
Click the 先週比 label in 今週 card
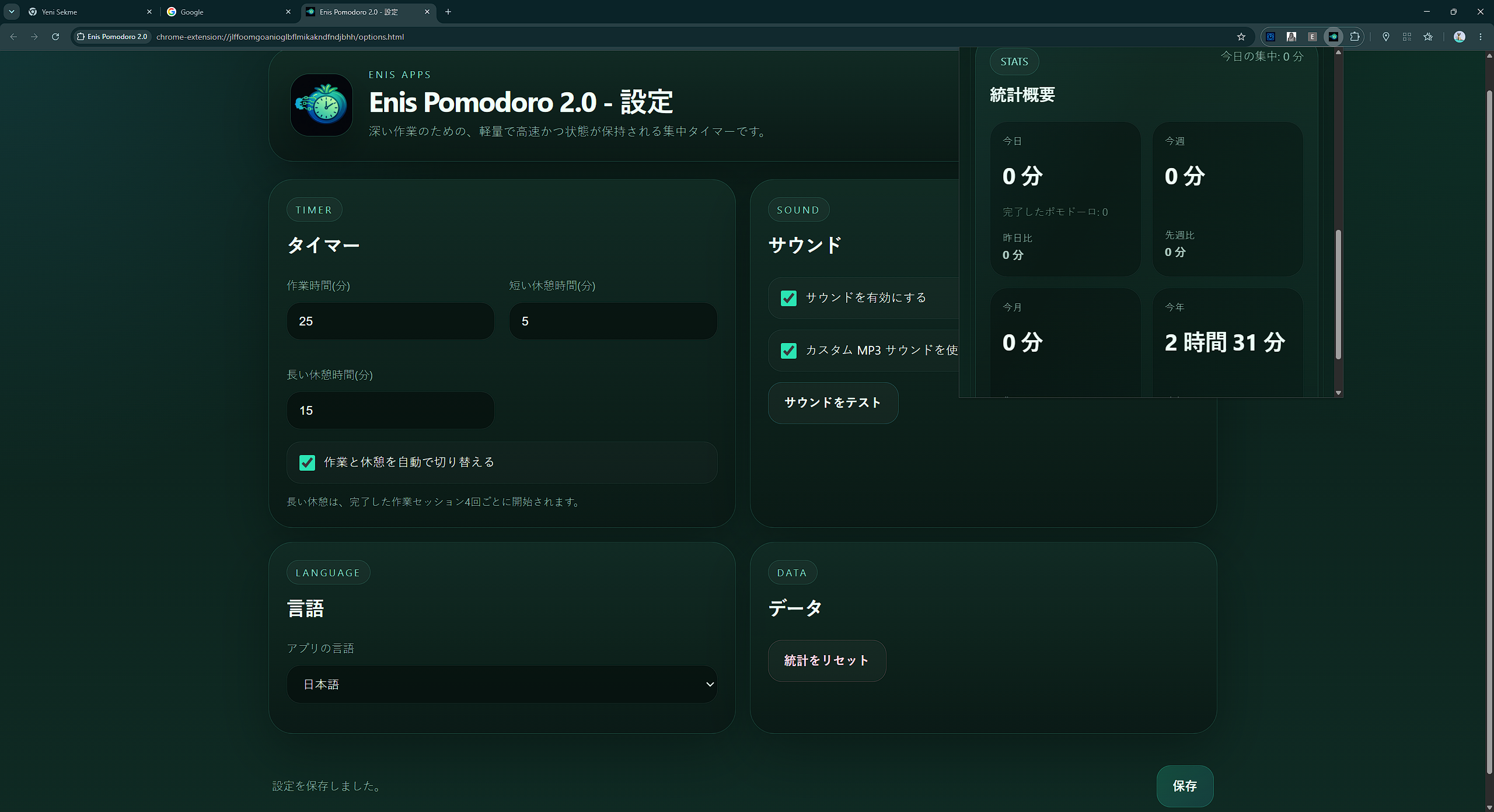pos(1179,235)
